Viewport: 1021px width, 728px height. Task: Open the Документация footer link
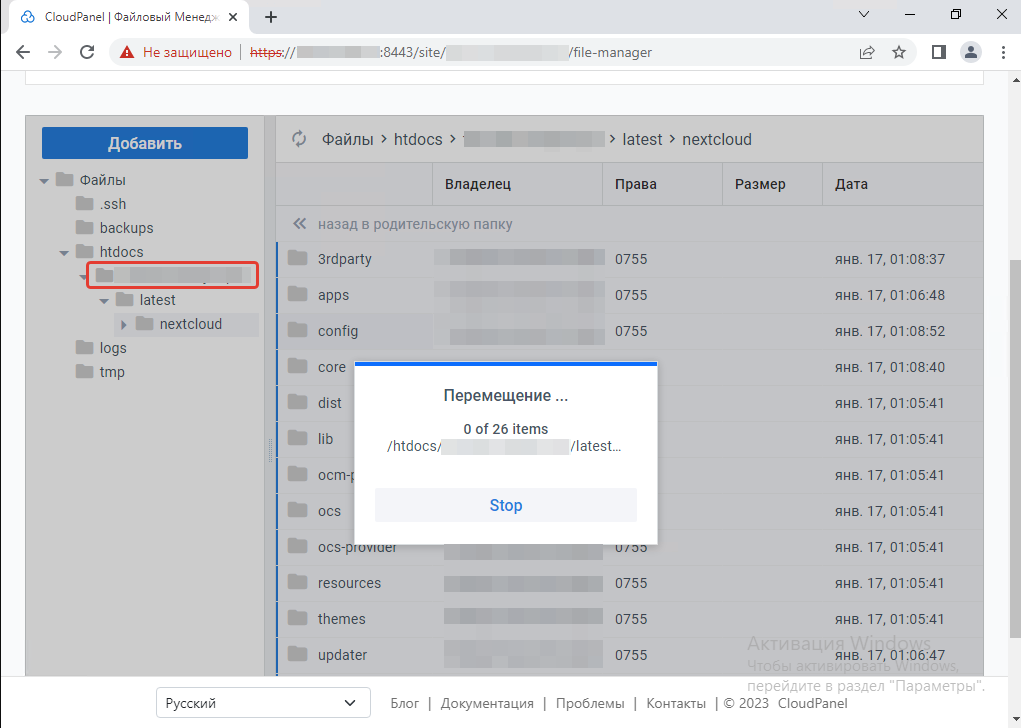point(487,703)
